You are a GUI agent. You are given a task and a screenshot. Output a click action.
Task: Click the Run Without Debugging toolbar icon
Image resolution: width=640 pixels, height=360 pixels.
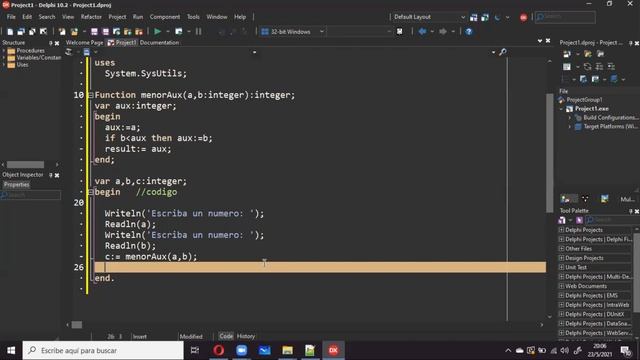[178, 31]
